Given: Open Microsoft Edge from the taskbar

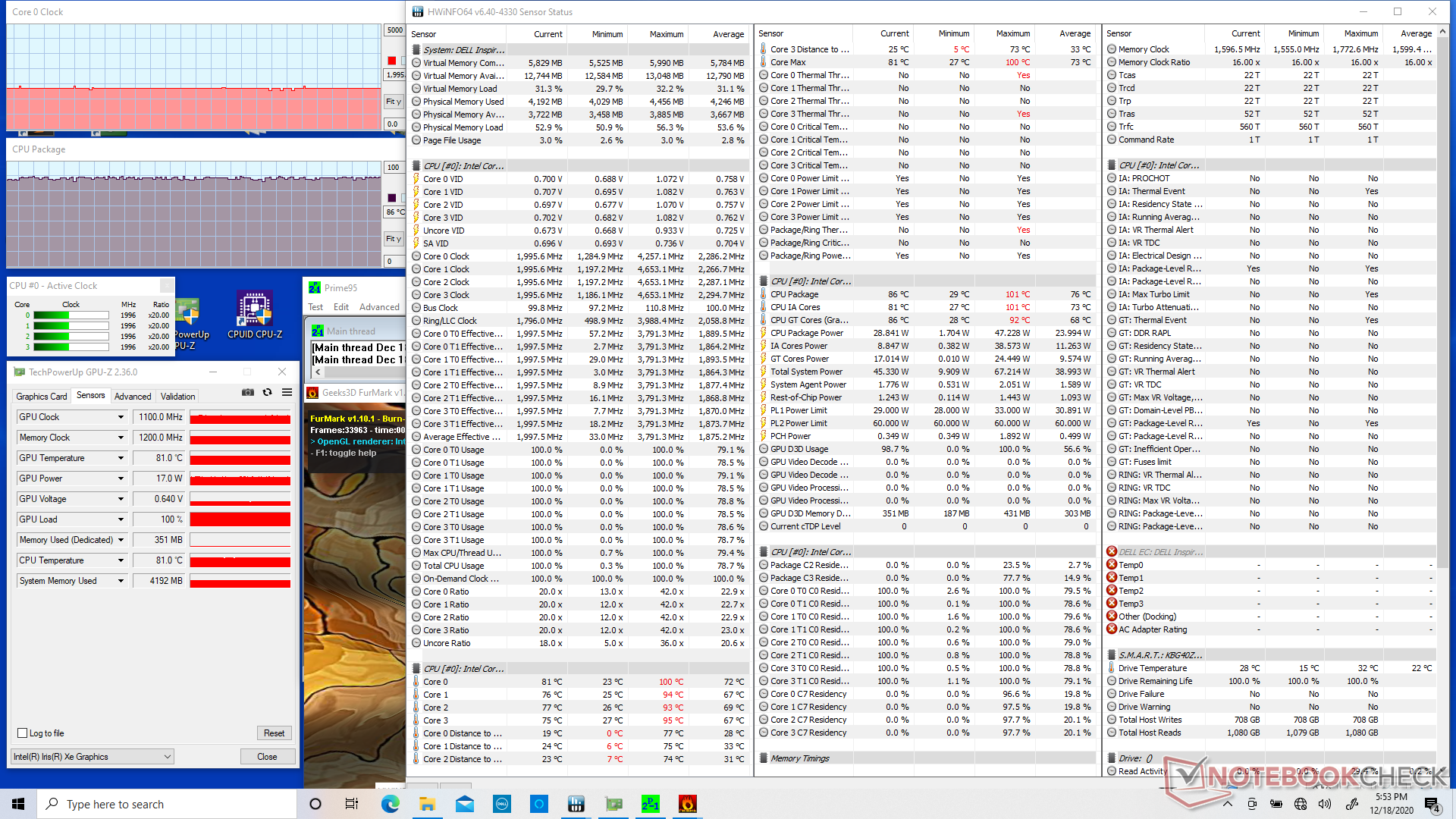Looking at the screenshot, I should coord(391,804).
